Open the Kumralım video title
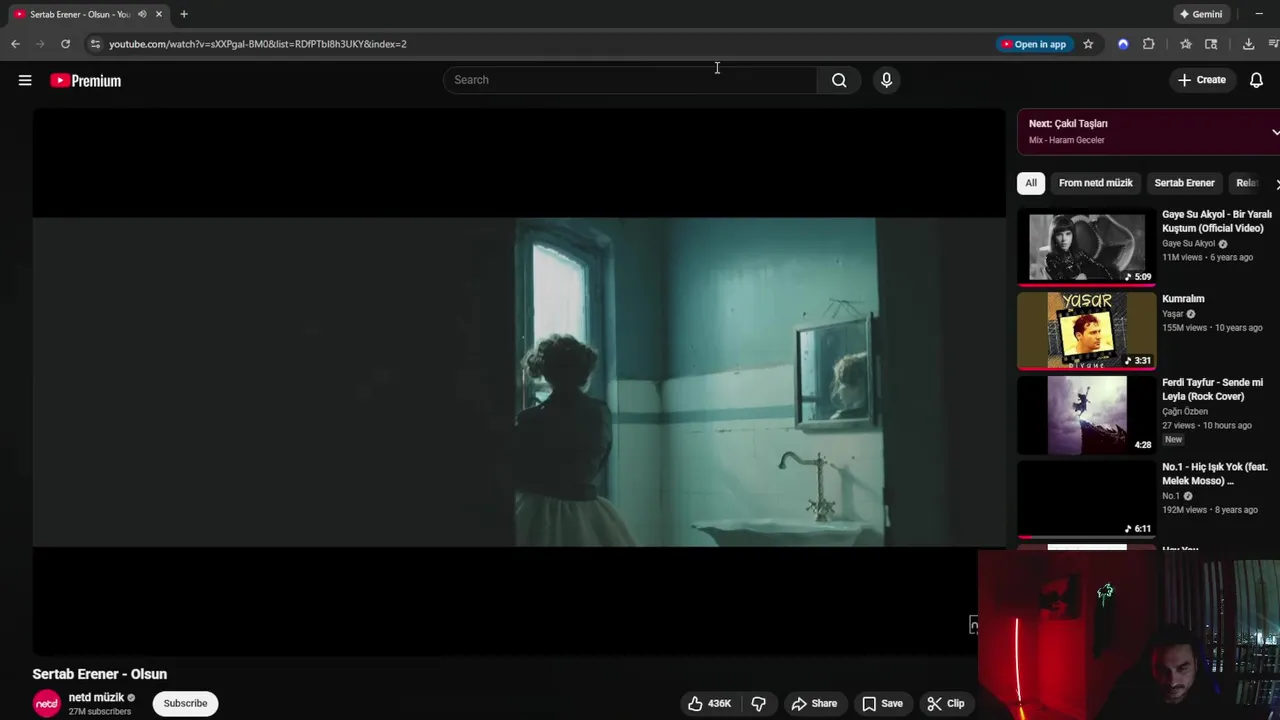The image size is (1280, 720). [1183, 299]
